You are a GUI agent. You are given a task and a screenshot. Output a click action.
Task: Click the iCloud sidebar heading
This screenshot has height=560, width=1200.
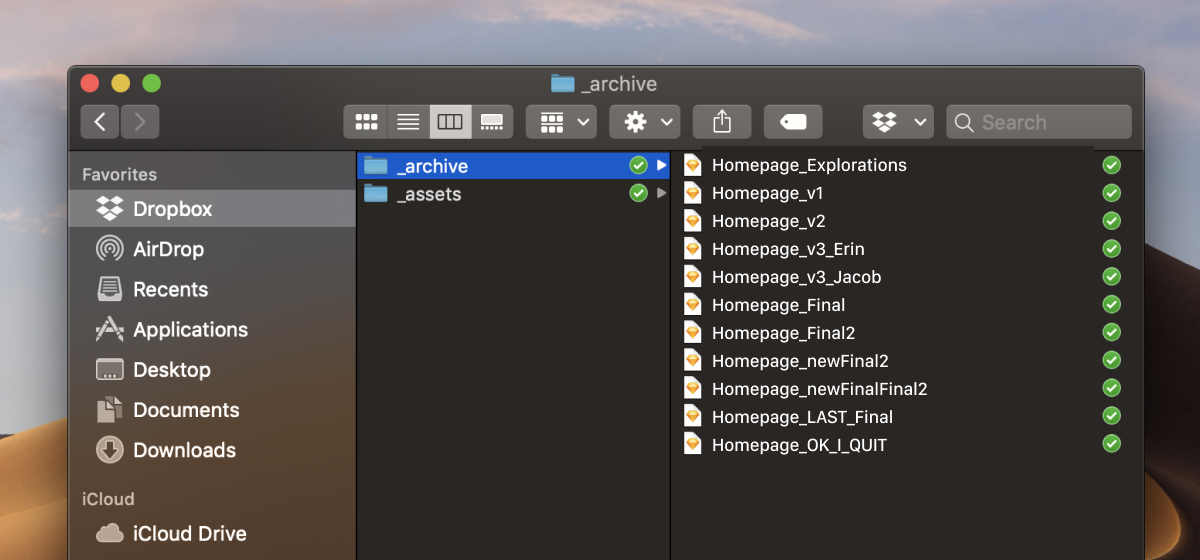tap(108, 499)
